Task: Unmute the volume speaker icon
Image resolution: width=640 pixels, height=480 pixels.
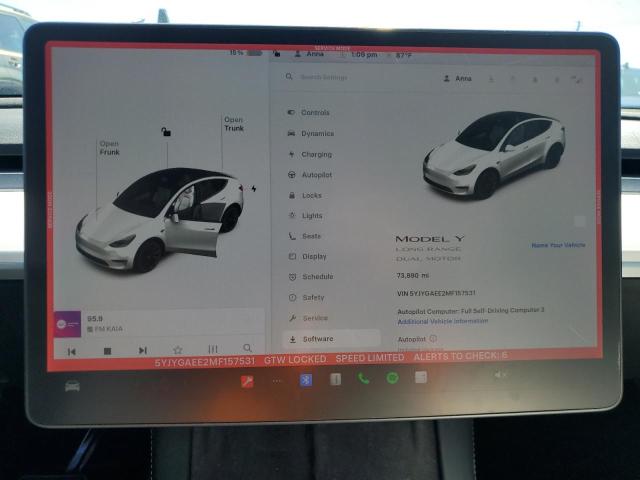Action: (500, 375)
